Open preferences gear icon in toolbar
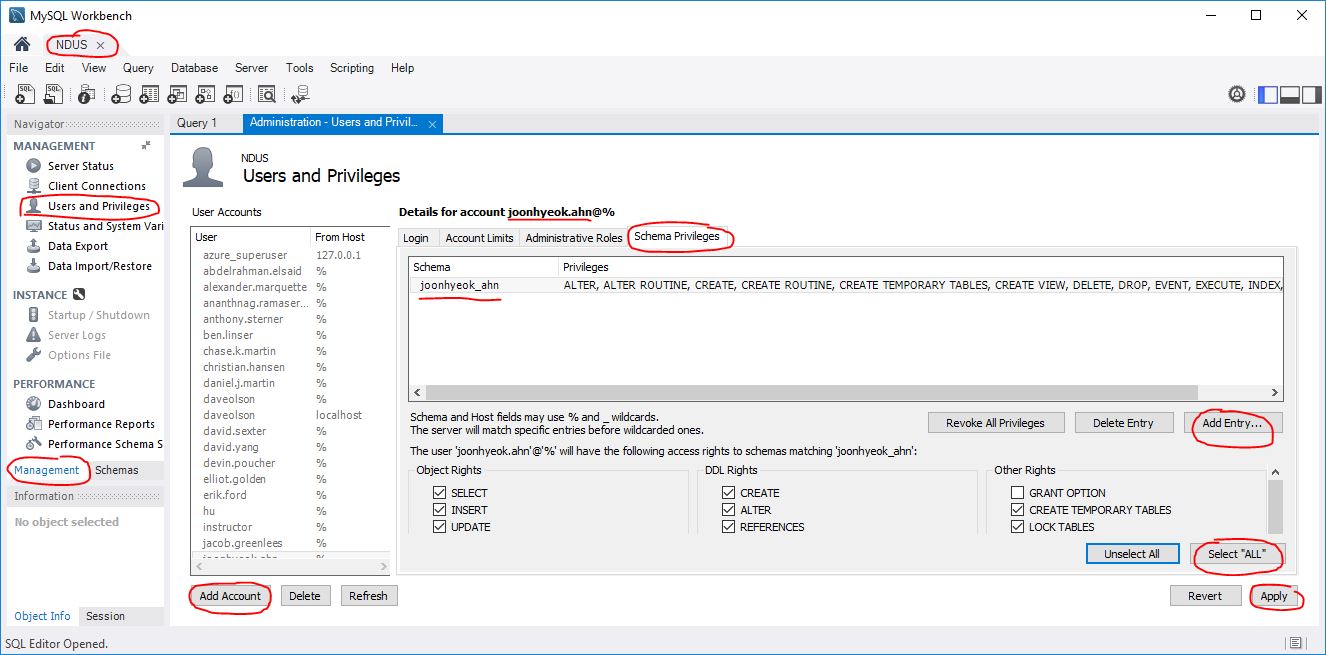The height and width of the screenshot is (655, 1326). pyautogui.click(x=1237, y=95)
